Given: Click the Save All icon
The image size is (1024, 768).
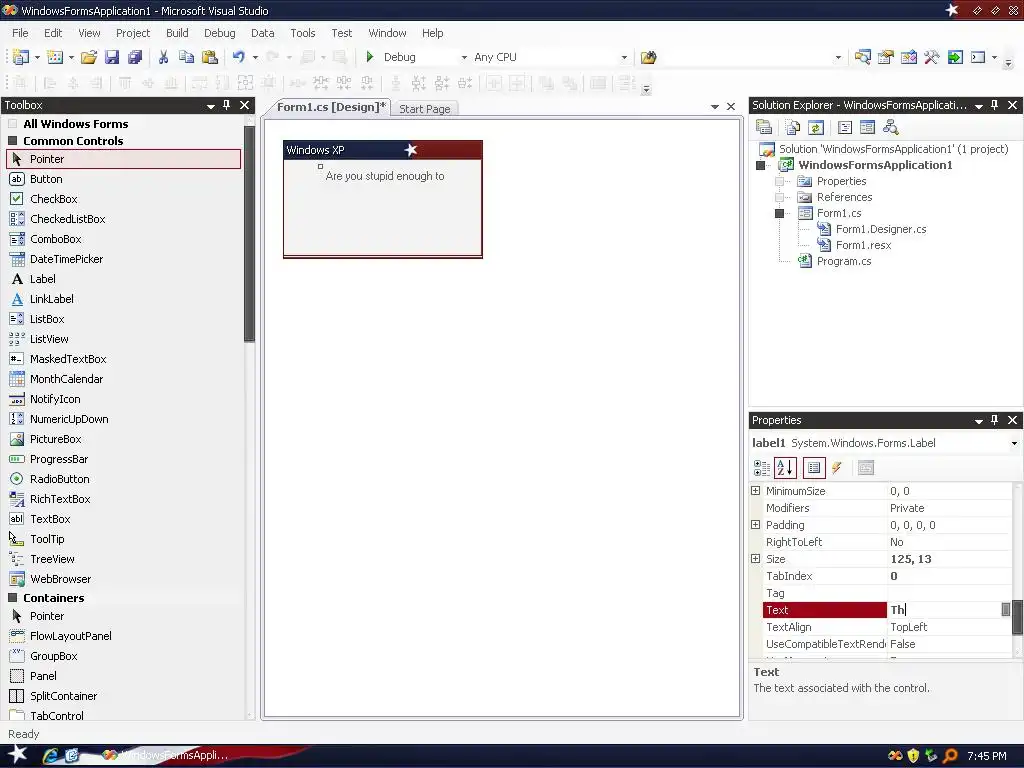Looking at the screenshot, I should point(135,57).
